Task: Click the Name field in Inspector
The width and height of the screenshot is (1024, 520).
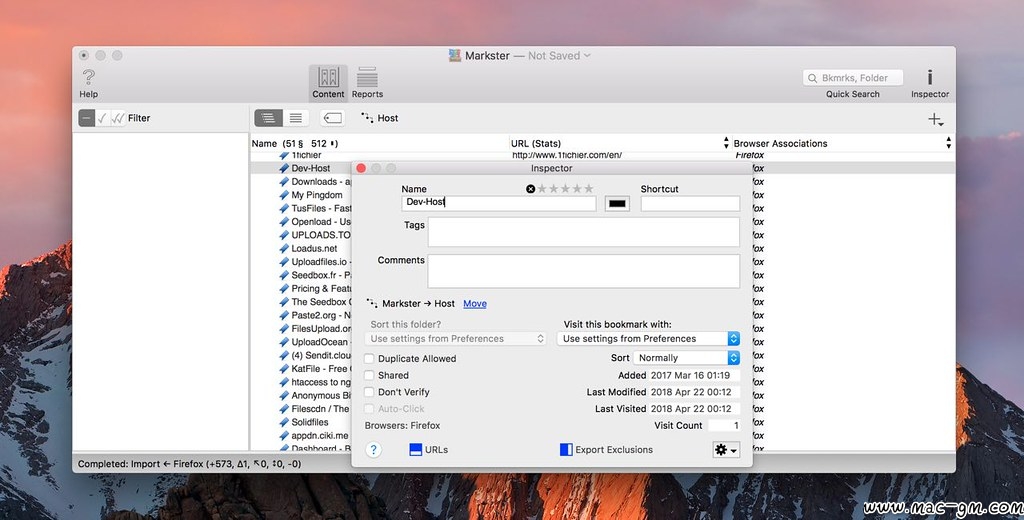Action: 499,203
